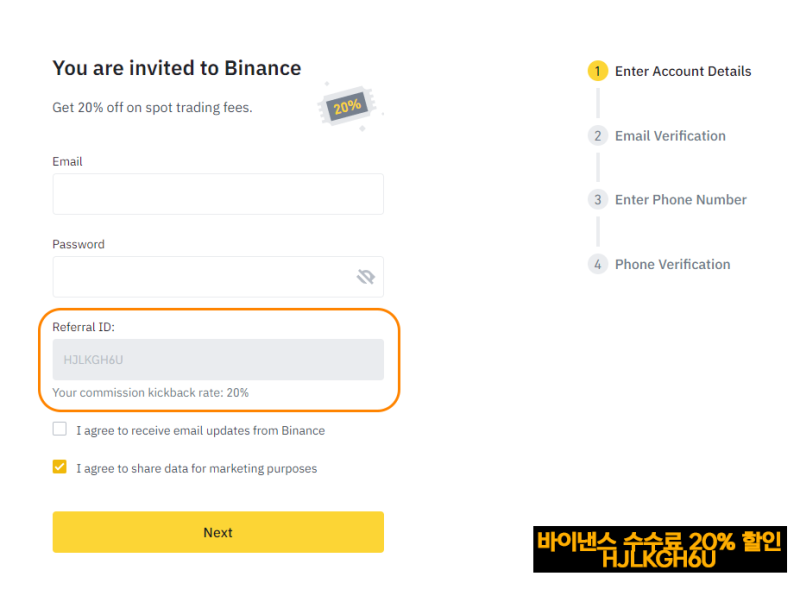Select Enter Account Details step label
Screen dimensions: 800x589
(683, 71)
